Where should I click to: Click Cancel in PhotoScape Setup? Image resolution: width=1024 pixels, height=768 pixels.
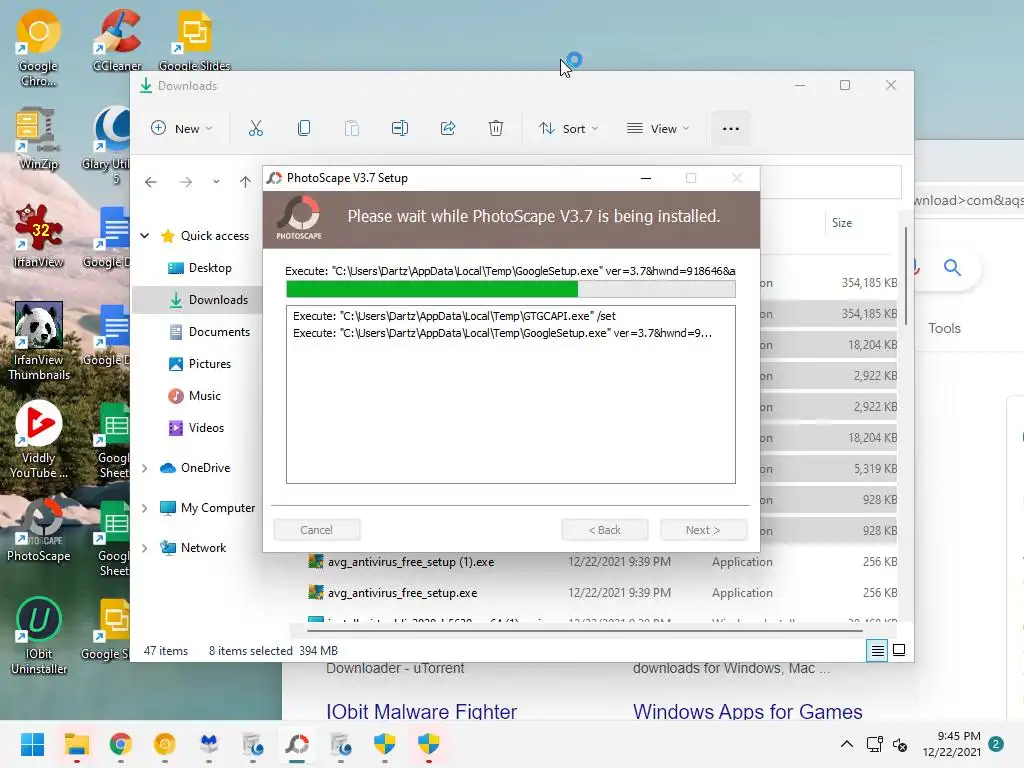[x=316, y=530]
